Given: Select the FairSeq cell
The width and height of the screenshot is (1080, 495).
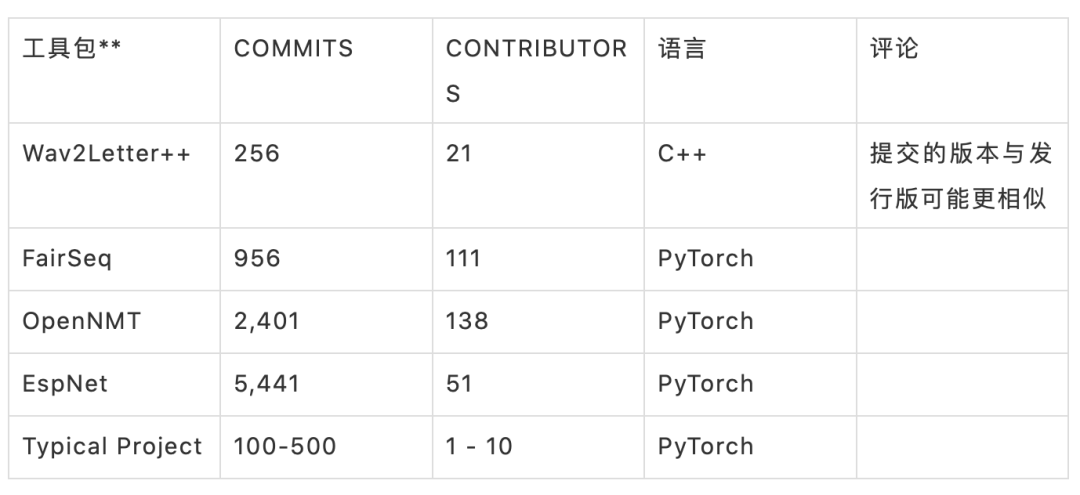Looking at the screenshot, I should coord(67,259).
